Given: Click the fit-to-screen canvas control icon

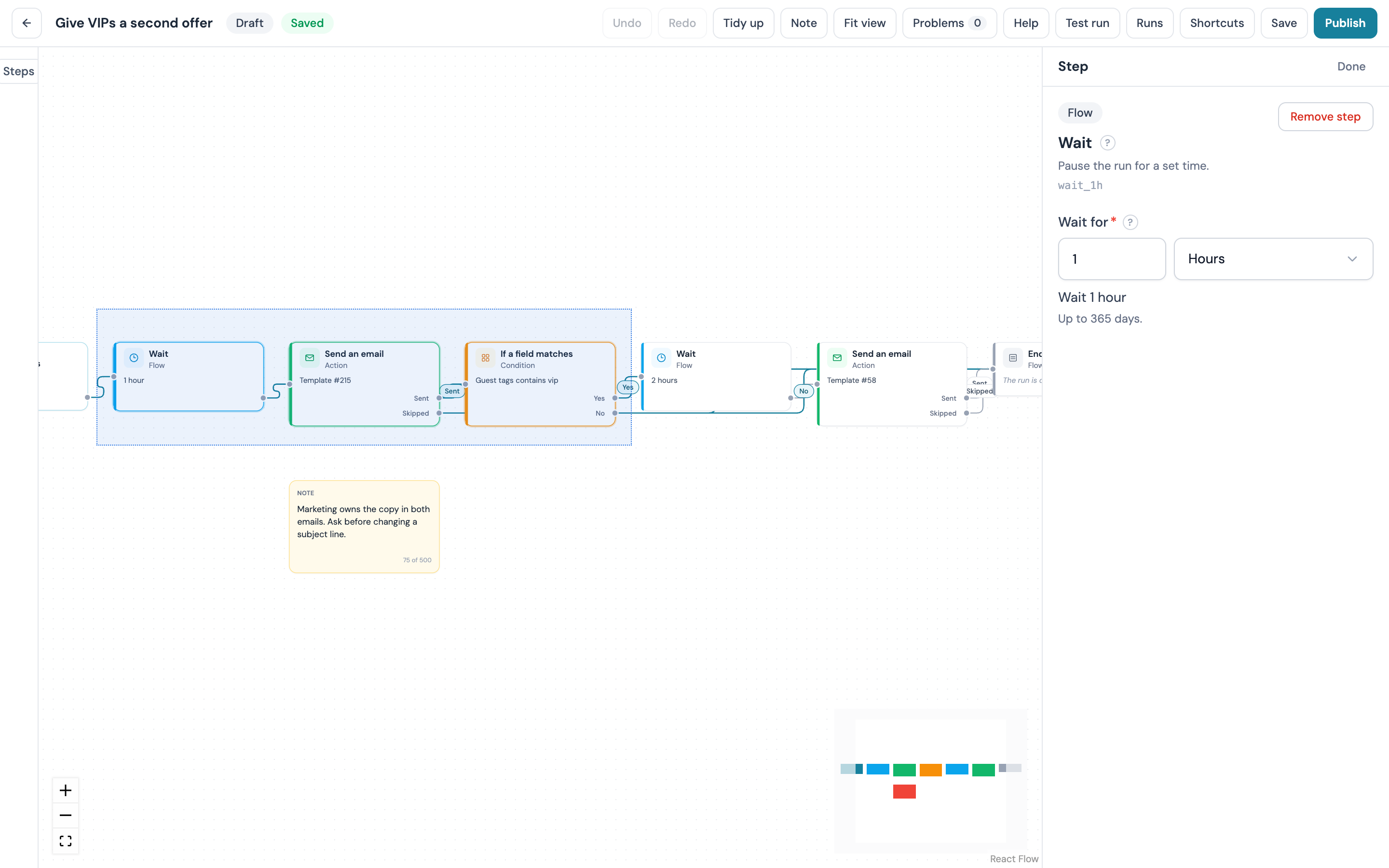Looking at the screenshot, I should coord(66,841).
